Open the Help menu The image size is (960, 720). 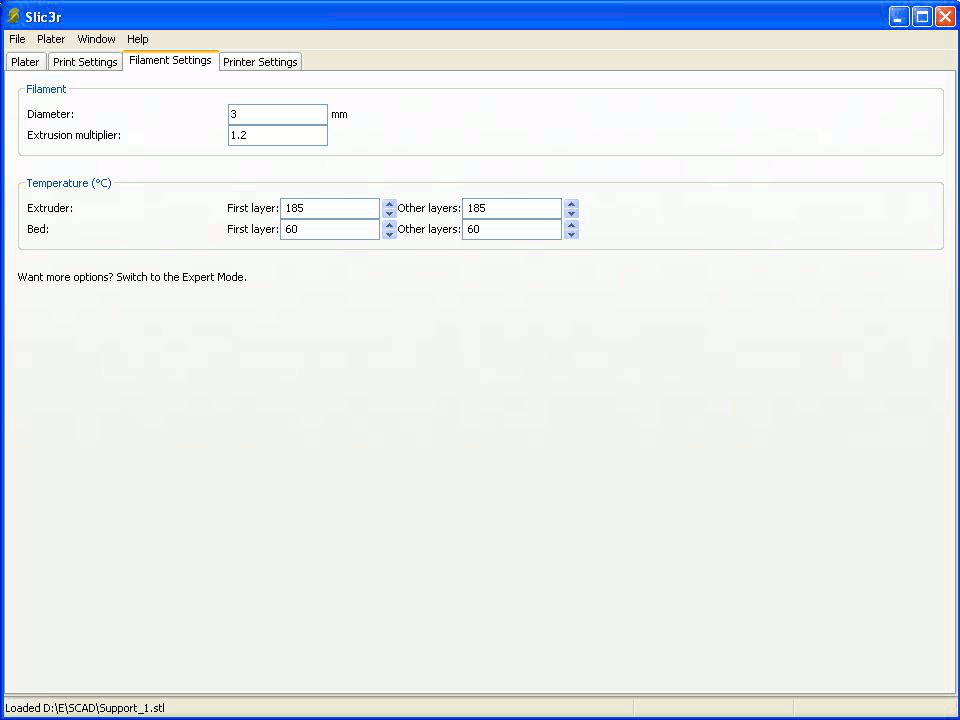coord(138,39)
